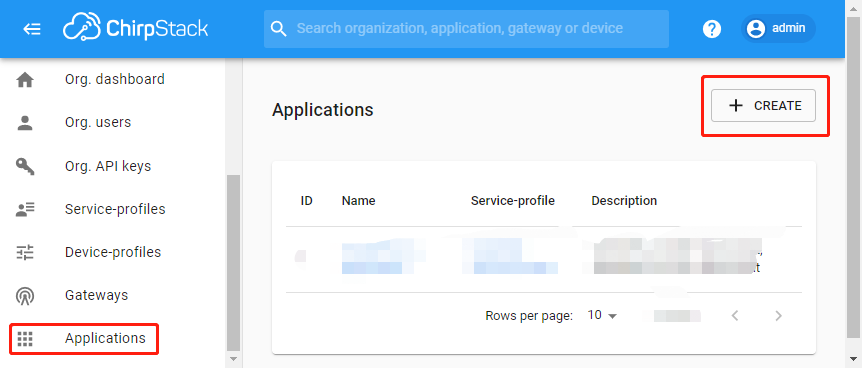Viewport: 862px width, 368px height.
Task: Go to previous table page
Action: click(x=735, y=316)
